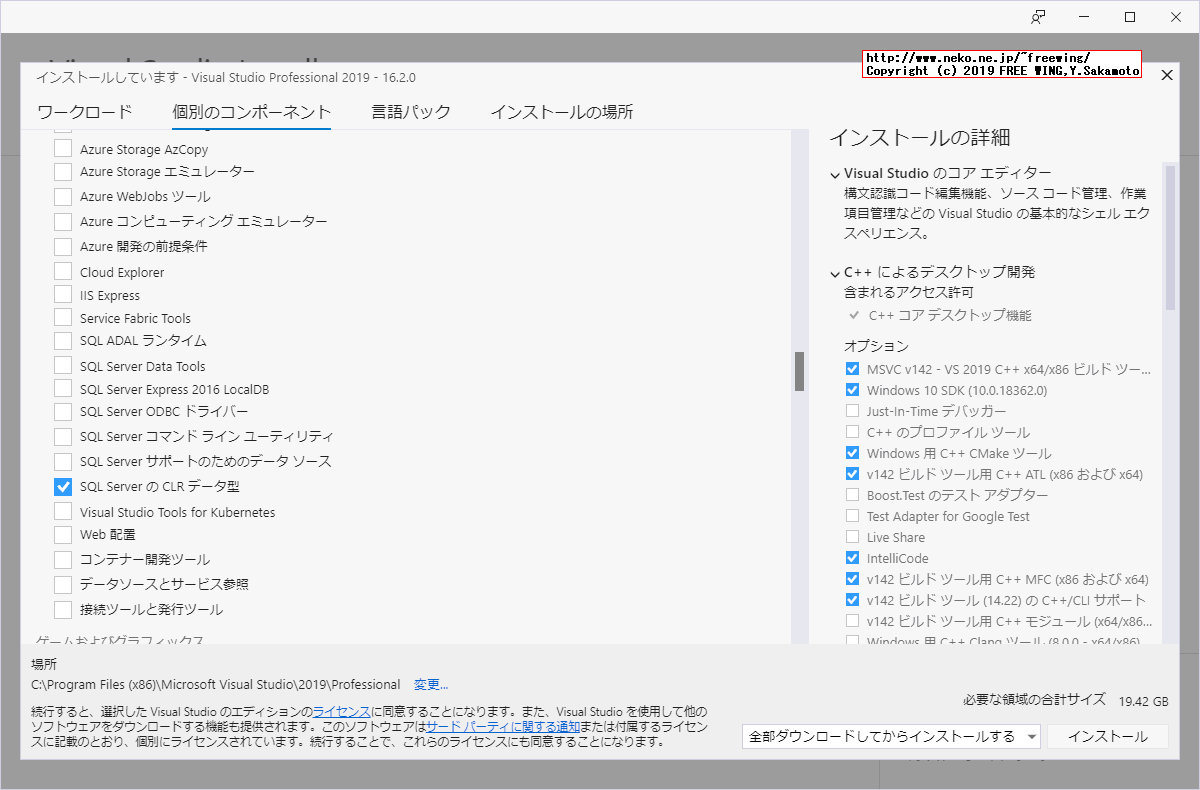
Task: Open the 変更… link to change install path
Action: coord(431,684)
